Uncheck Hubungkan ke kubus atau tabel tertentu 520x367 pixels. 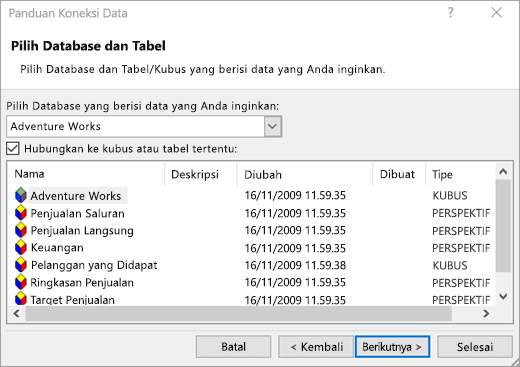pos(13,148)
